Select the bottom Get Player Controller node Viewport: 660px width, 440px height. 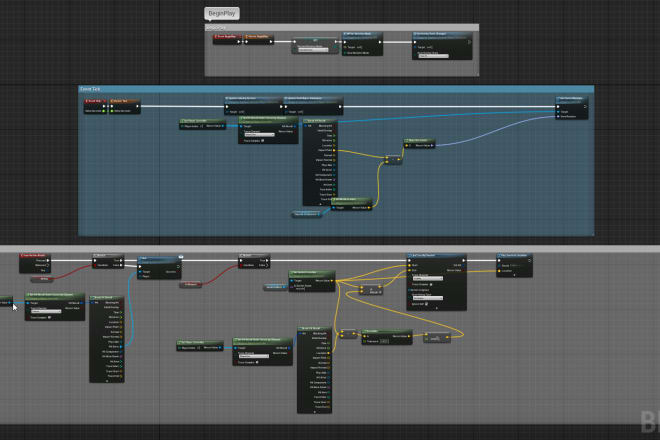(x=200, y=346)
